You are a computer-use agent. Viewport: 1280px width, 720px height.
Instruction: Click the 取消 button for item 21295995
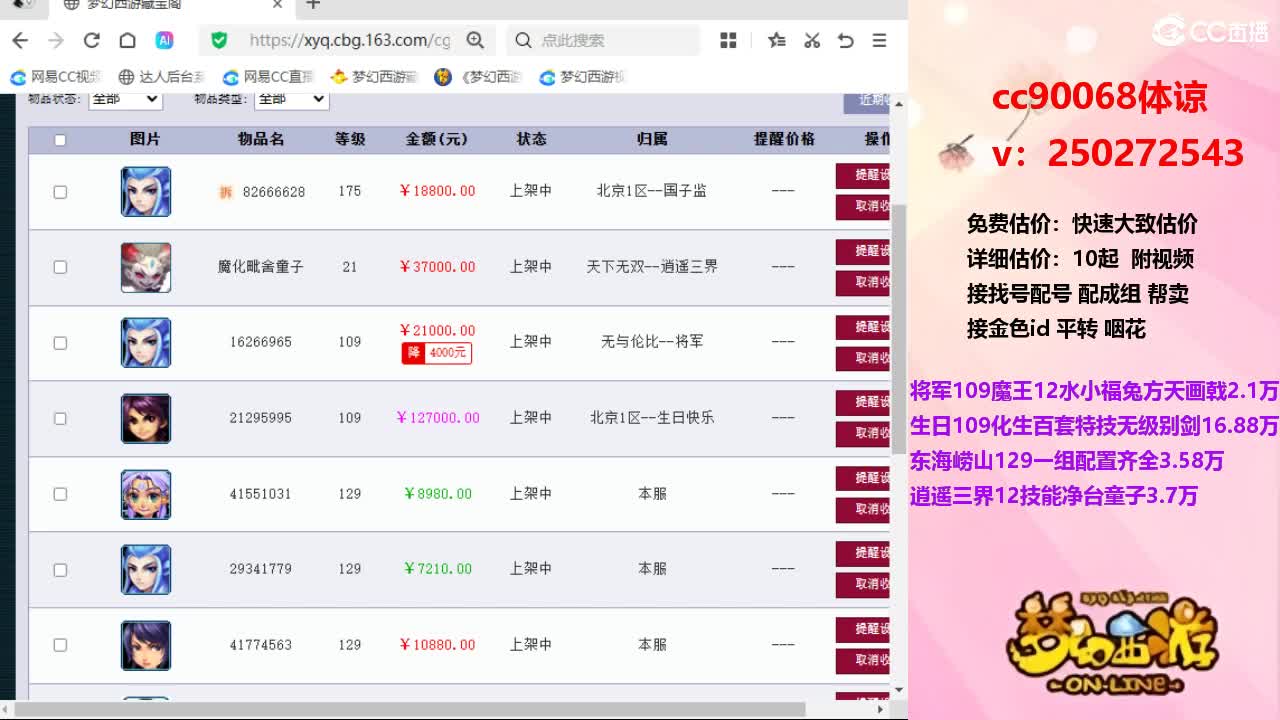(x=863, y=433)
